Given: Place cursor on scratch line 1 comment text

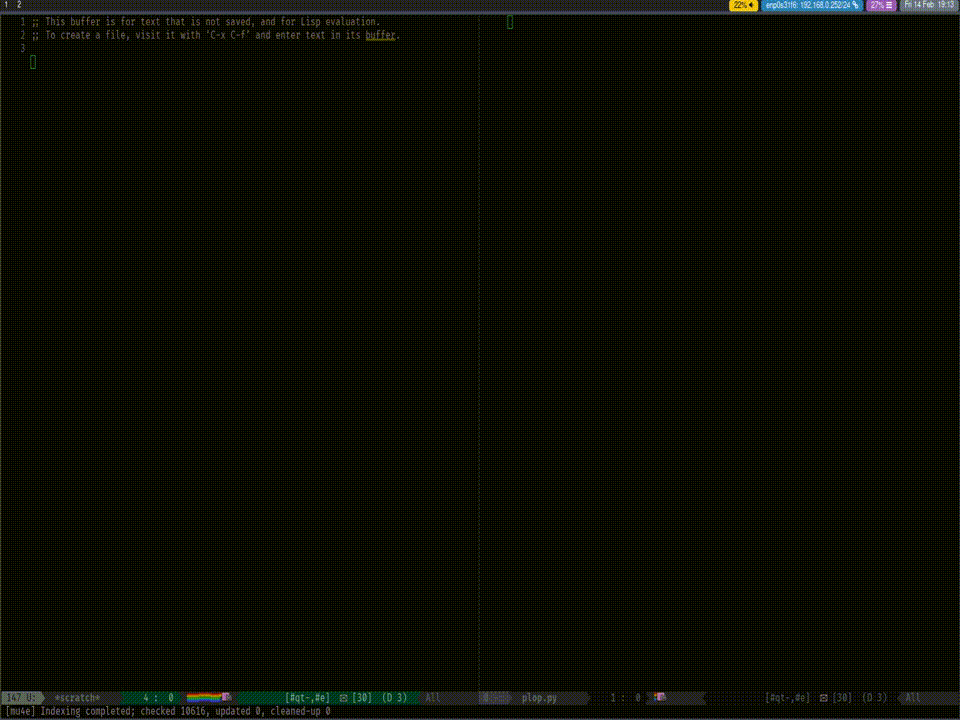Looking at the screenshot, I should 206,22.
